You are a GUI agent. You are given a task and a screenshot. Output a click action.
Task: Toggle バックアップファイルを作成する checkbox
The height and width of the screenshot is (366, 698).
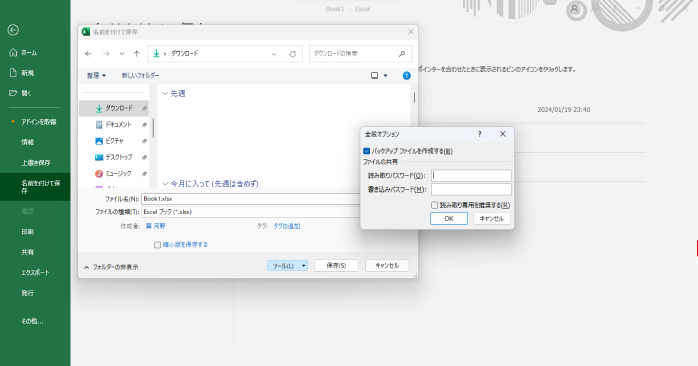[366, 151]
